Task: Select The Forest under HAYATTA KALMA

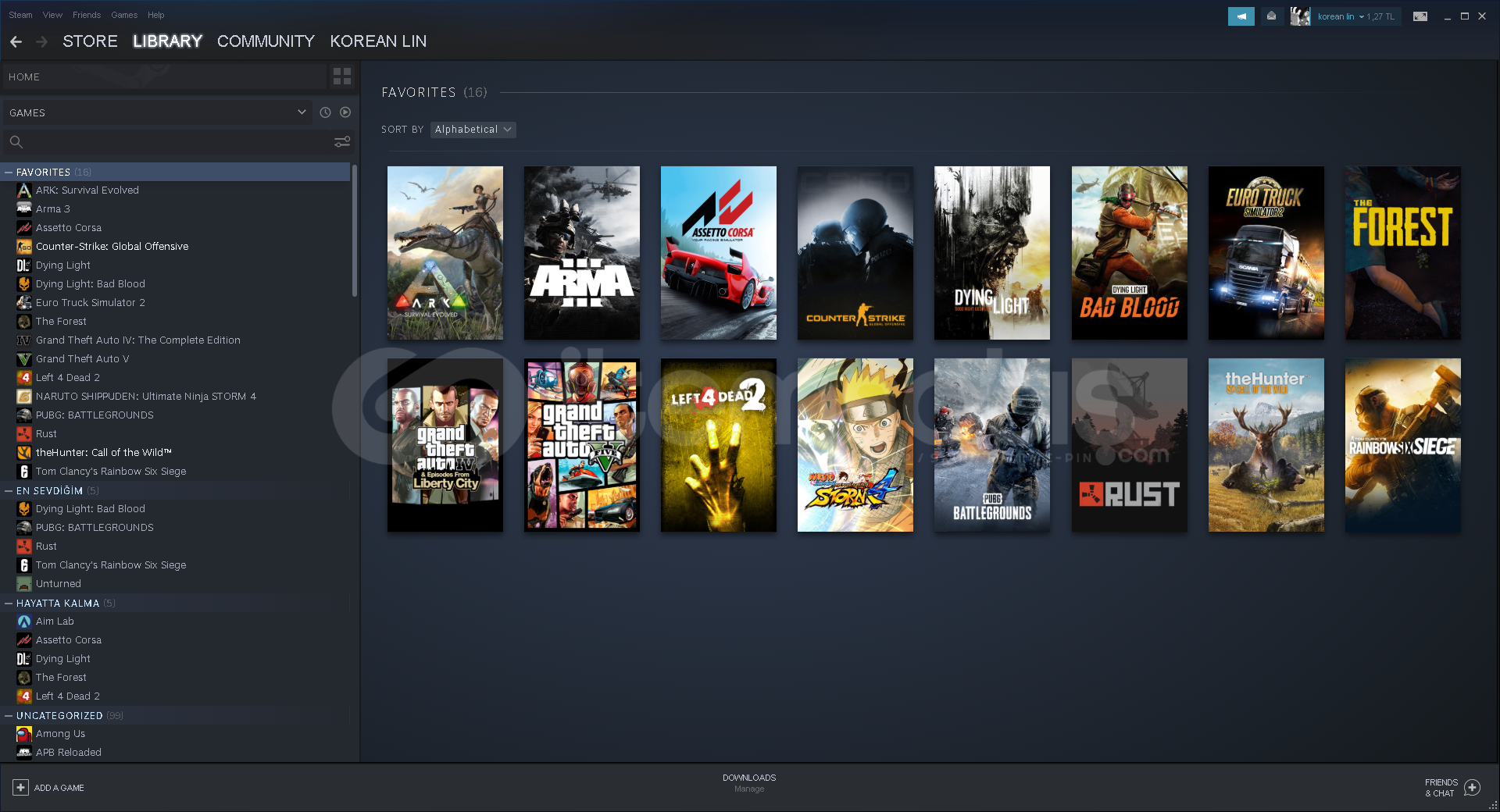Action: coord(61,678)
